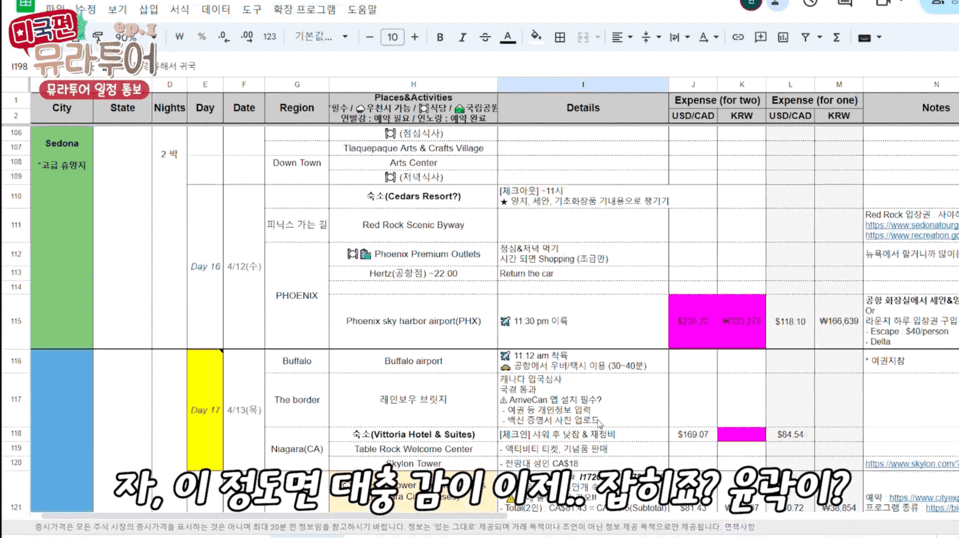Click the magenta $236.20 expense cell

click(x=693, y=321)
